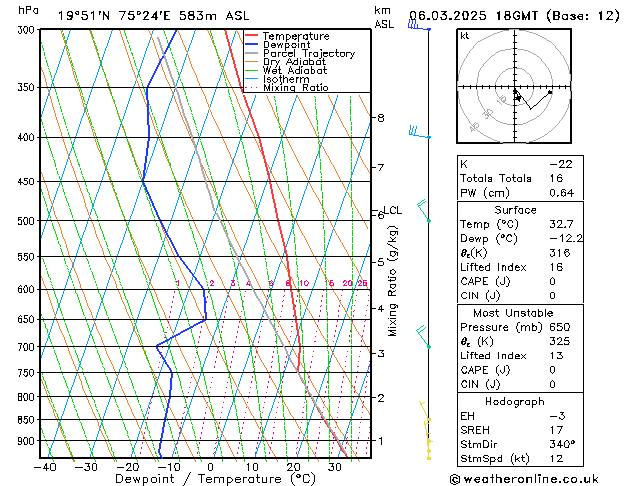The image size is (629, 486).
Task: Click the Hodograph section heading in the table
Action: [515, 402]
